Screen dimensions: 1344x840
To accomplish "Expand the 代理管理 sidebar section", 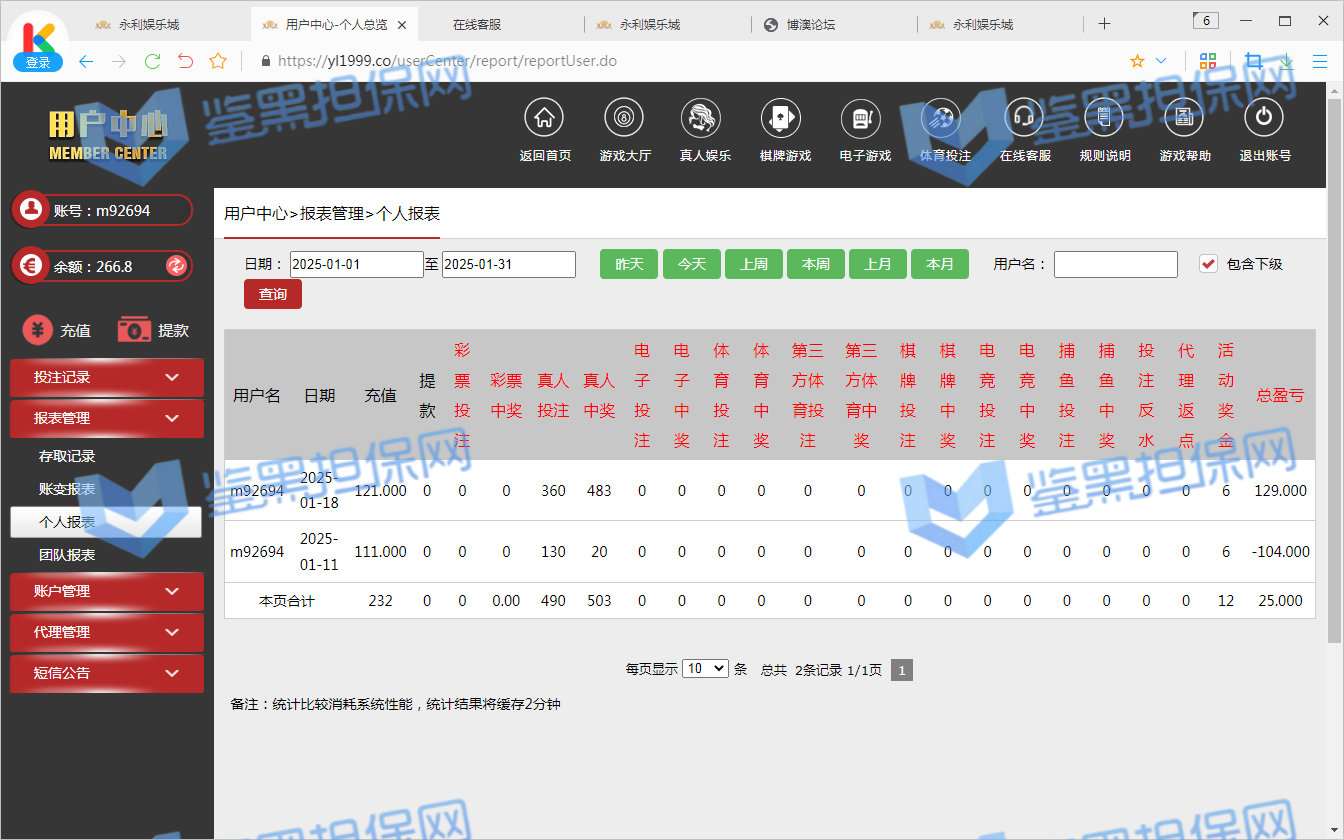I will [106, 632].
